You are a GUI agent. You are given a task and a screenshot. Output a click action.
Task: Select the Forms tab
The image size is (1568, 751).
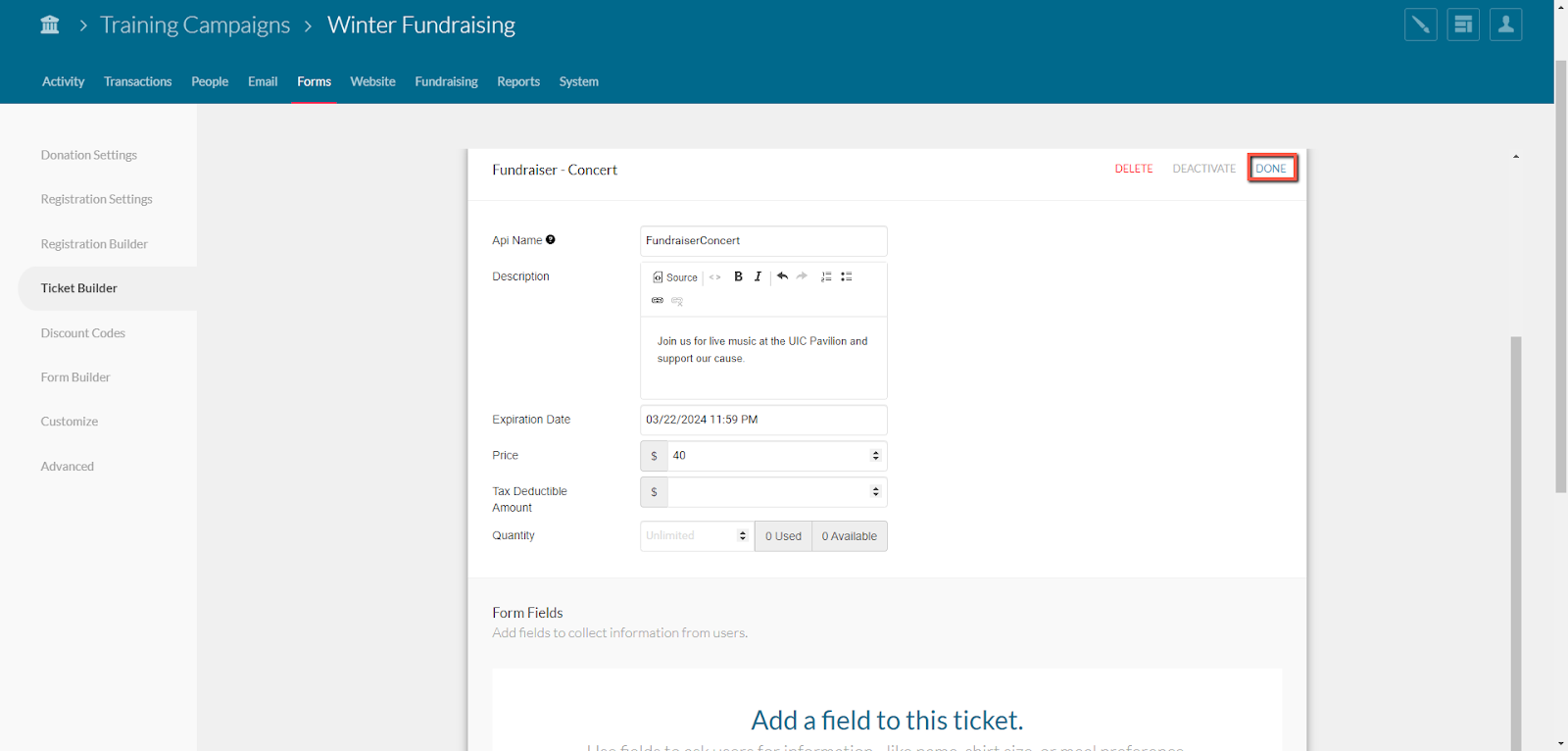[314, 81]
